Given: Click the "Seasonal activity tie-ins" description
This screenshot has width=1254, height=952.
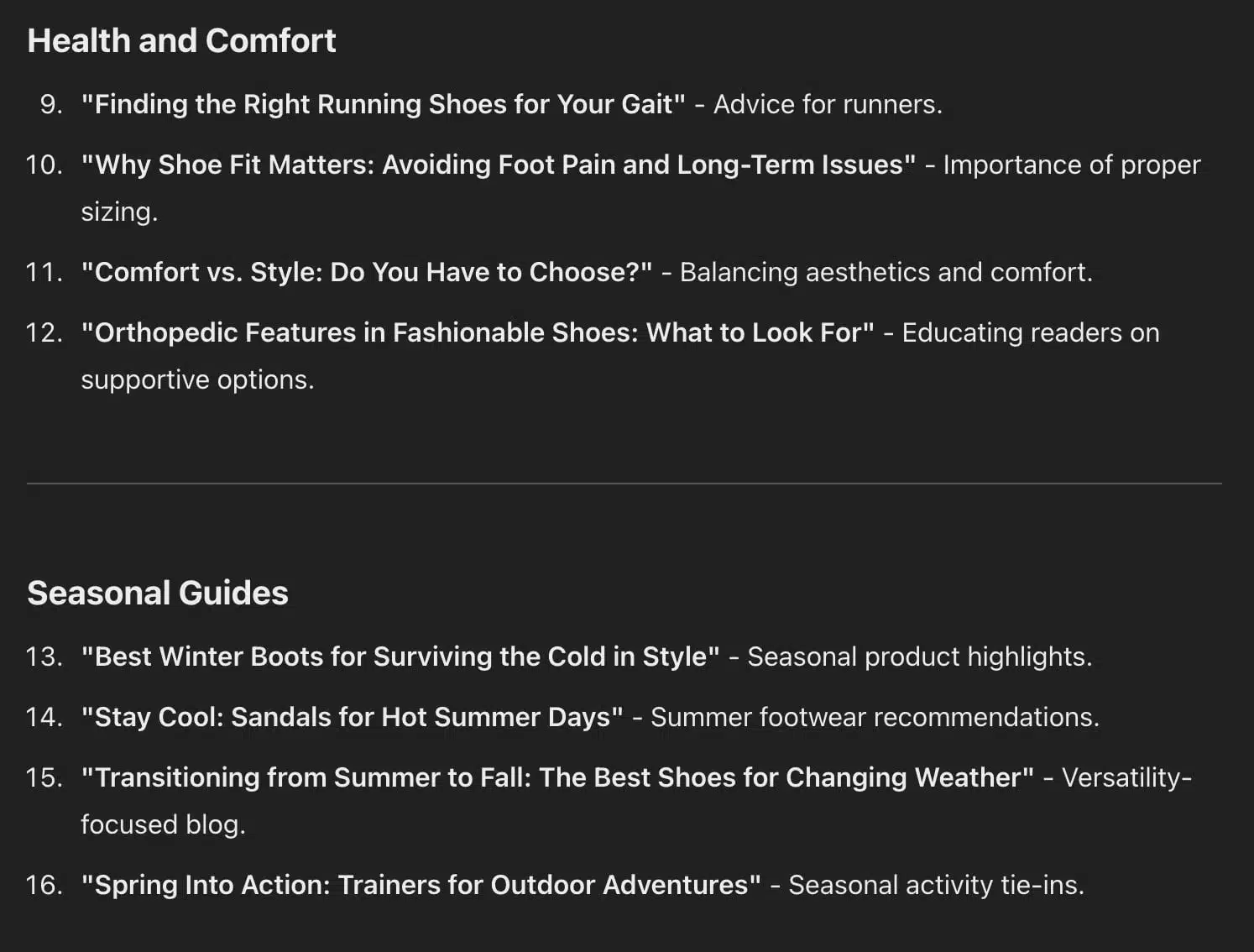Looking at the screenshot, I should tap(937, 885).
